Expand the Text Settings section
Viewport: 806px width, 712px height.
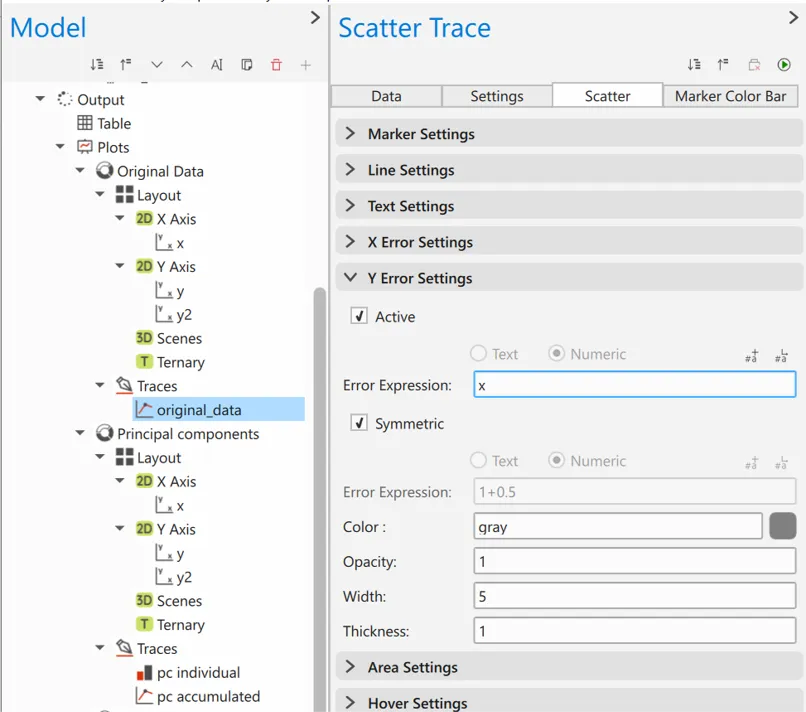(x=569, y=206)
